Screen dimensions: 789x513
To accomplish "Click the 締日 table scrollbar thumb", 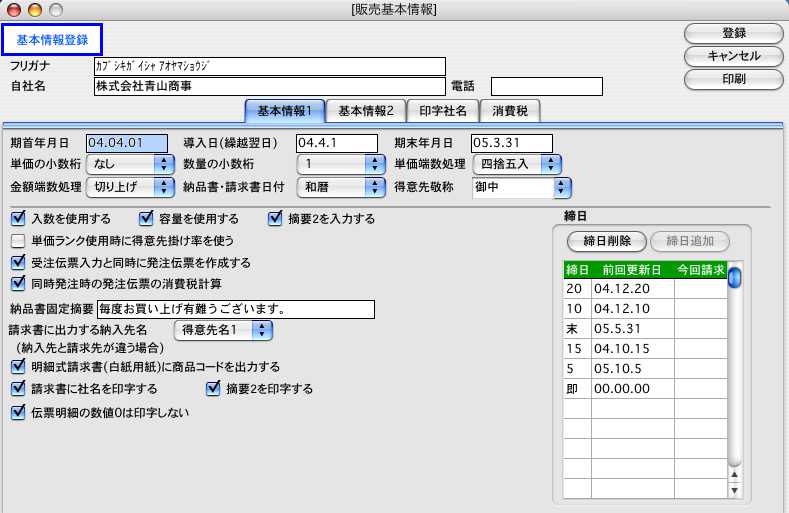I will [734, 277].
